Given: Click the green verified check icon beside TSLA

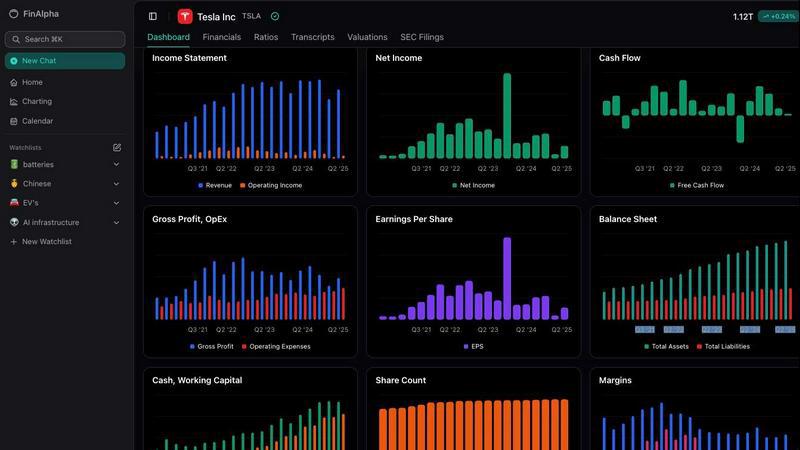Looking at the screenshot, I should (275, 16).
